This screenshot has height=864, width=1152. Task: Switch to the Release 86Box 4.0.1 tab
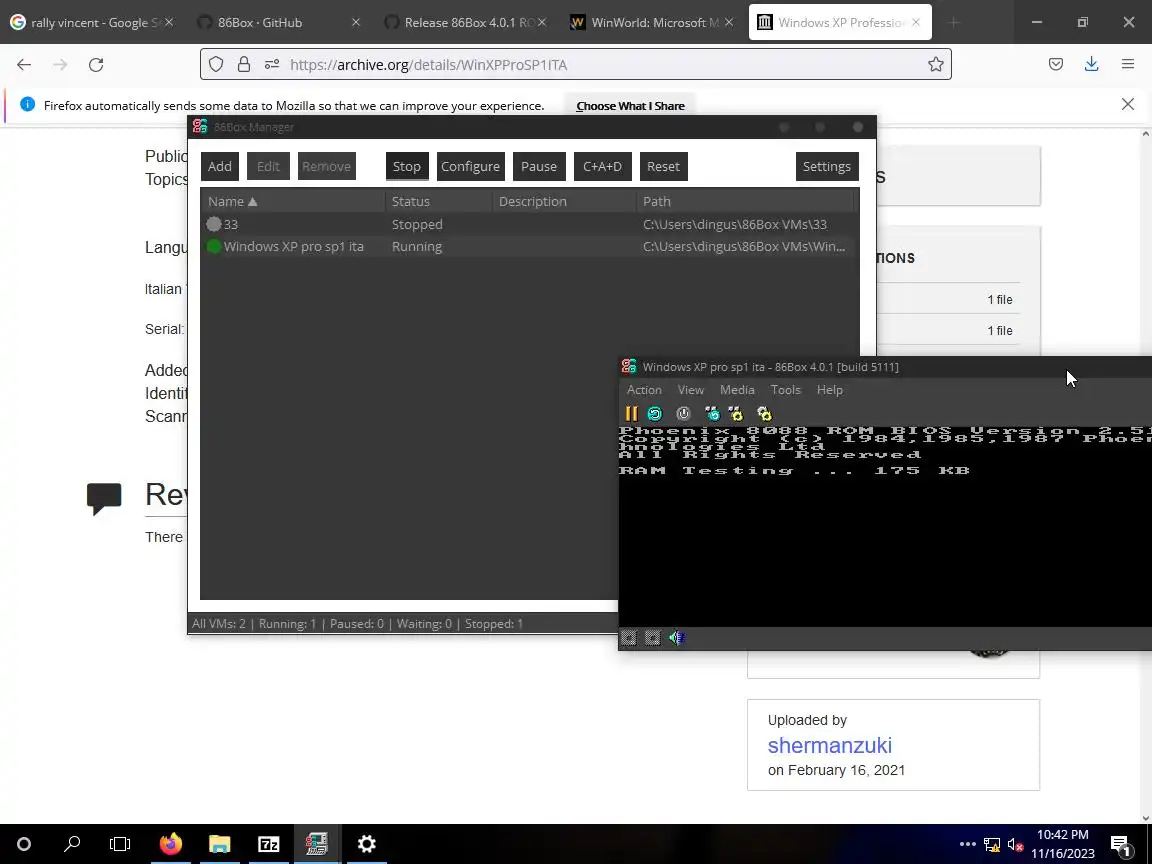click(x=466, y=22)
